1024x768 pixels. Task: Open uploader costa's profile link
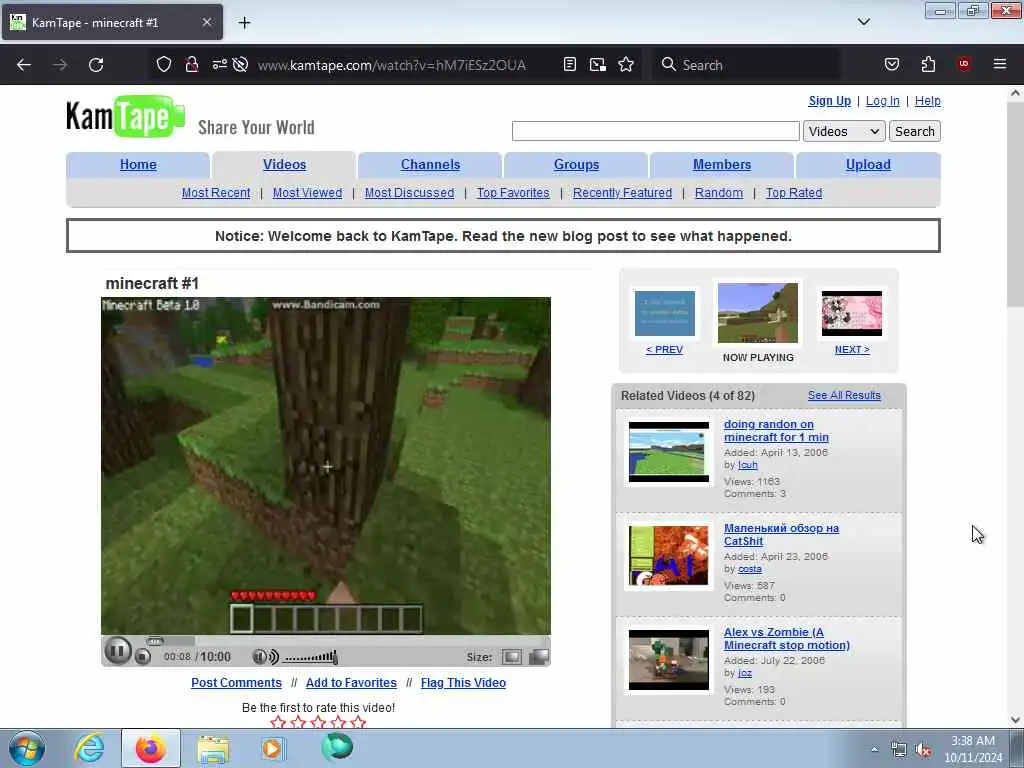pos(750,569)
